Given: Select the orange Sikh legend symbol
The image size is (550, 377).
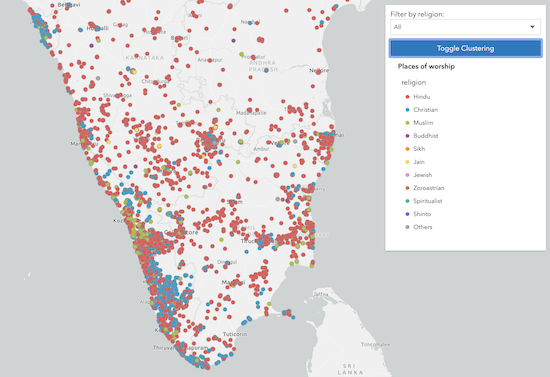Looking at the screenshot, I should (x=407, y=149).
